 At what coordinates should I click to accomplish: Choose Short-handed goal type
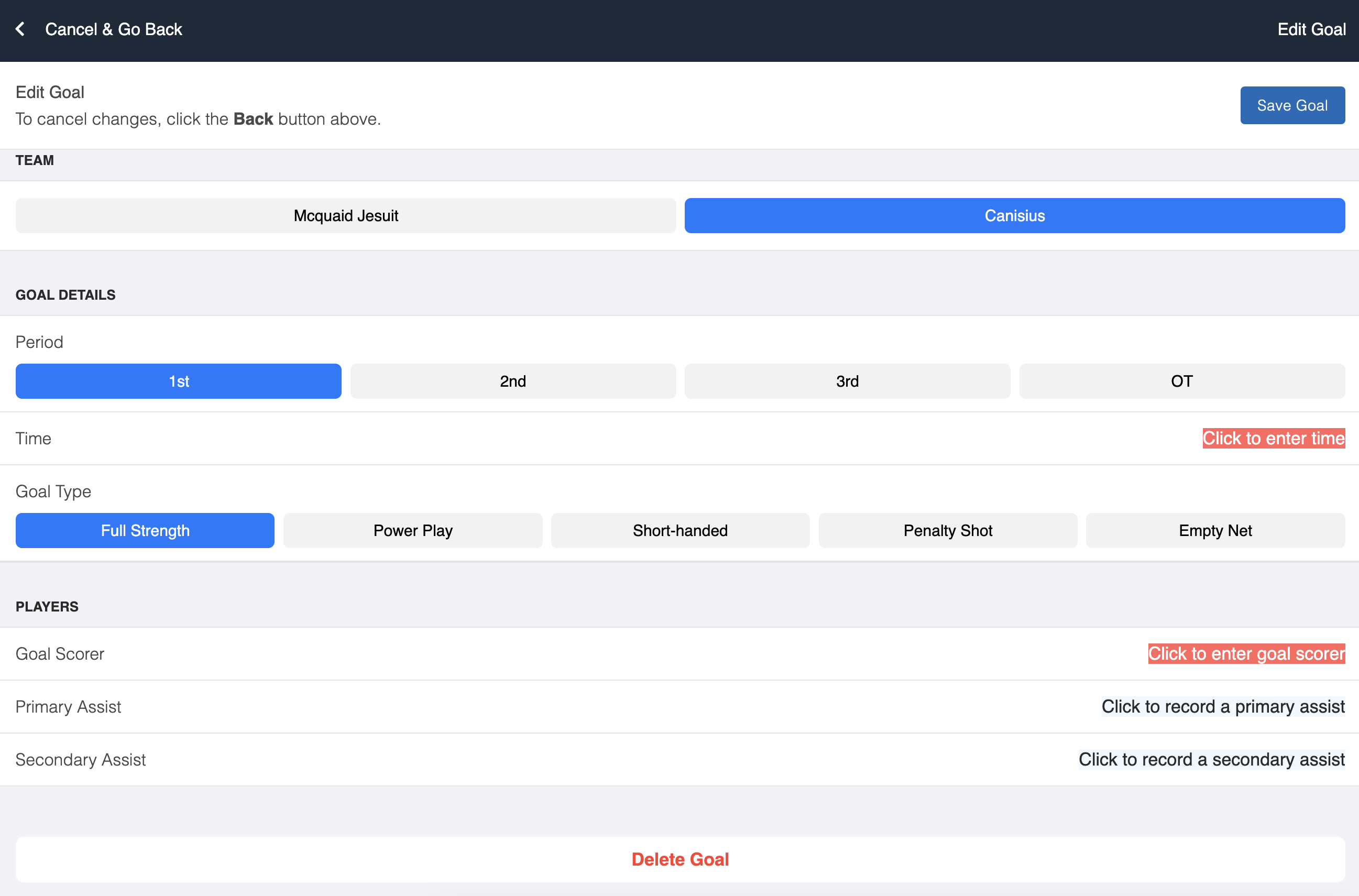(x=680, y=530)
